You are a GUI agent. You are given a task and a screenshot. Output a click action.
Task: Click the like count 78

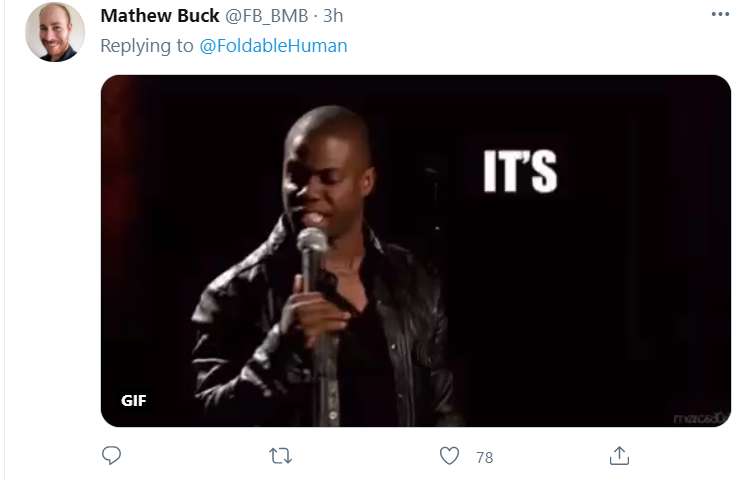(x=484, y=457)
